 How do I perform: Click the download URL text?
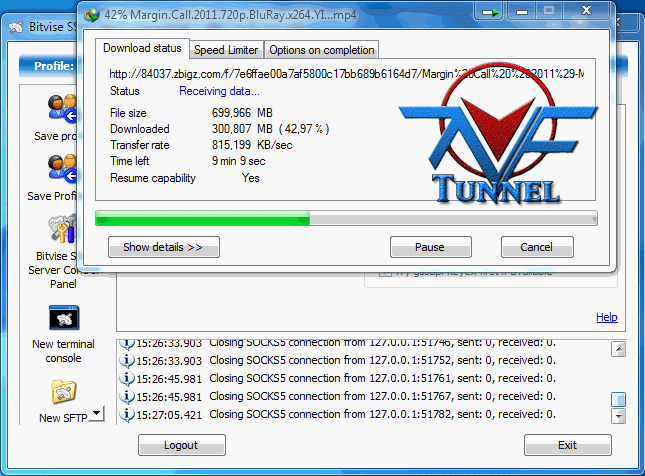tap(346, 74)
